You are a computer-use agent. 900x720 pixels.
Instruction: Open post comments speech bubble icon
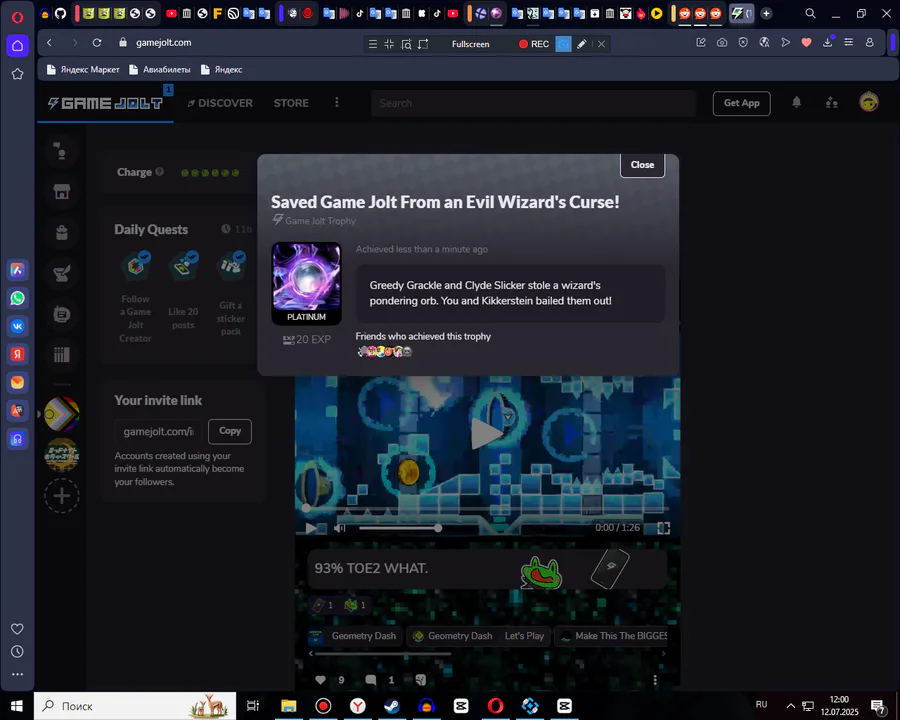pos(371,680)
